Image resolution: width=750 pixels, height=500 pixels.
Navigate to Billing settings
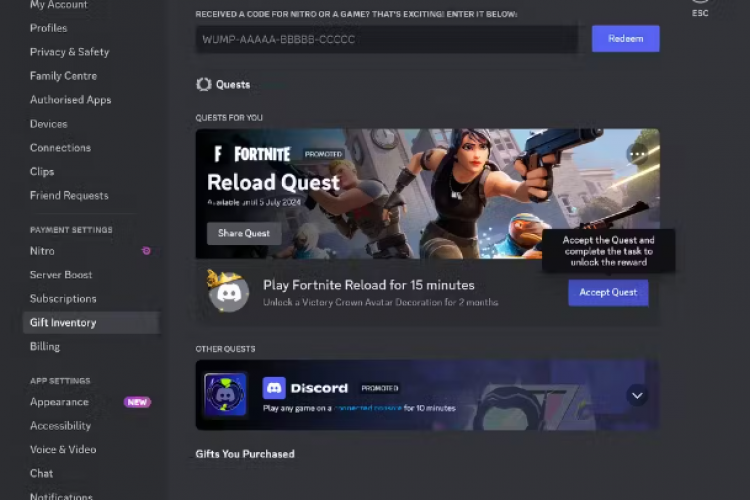point(45,347)
